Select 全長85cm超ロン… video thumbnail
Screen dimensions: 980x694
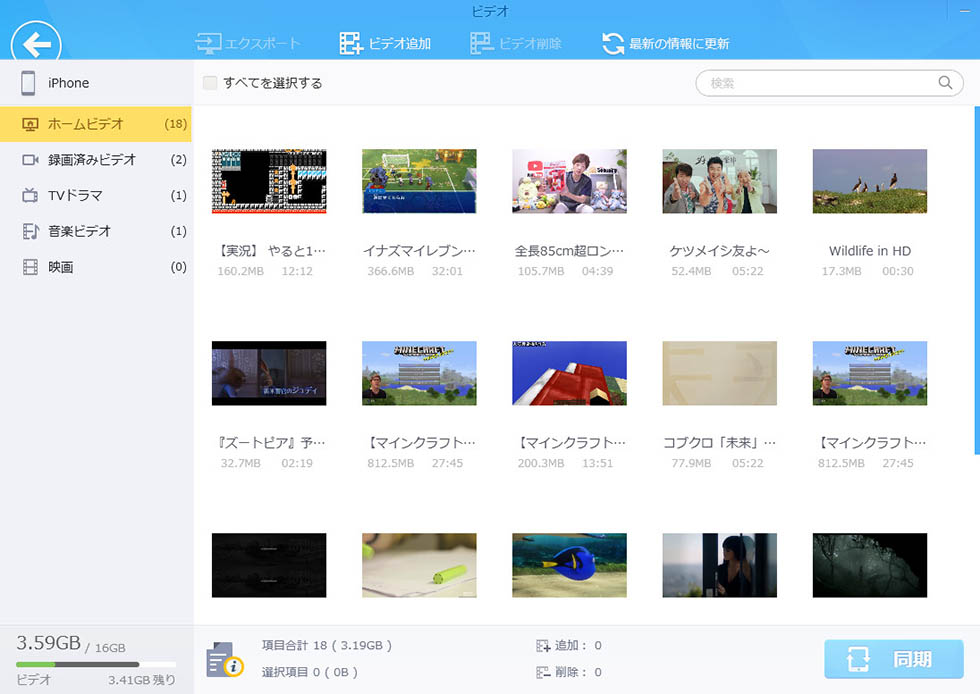[x=569, y=181]
